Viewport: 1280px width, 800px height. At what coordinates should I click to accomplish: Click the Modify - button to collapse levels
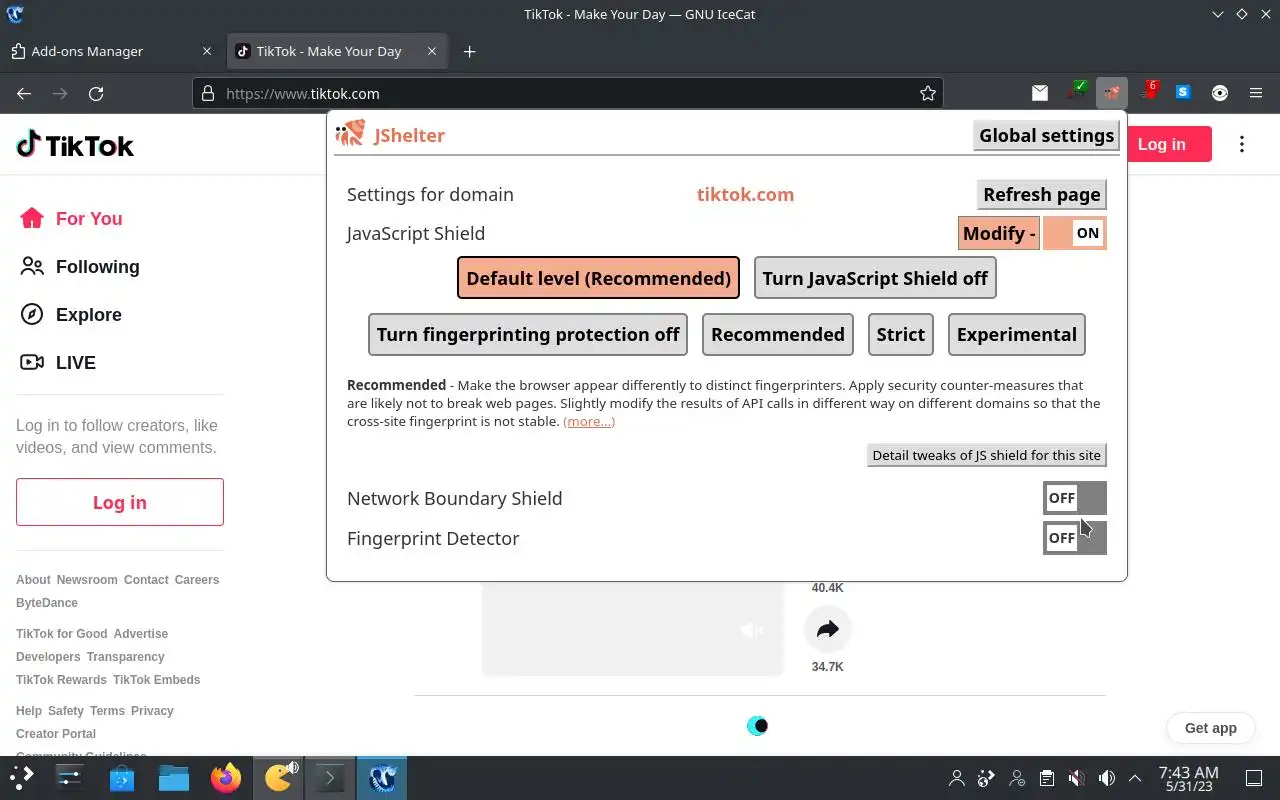click(x=999, y=233)
